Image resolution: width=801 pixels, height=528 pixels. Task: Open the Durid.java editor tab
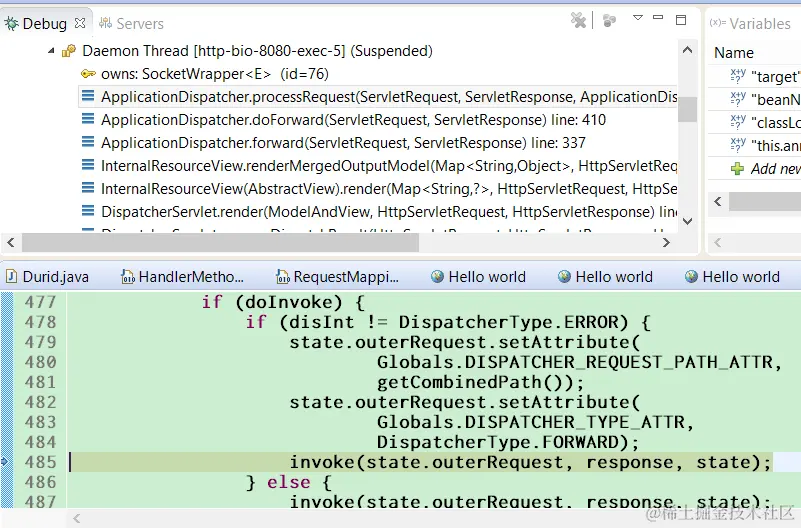pyautogui.click(x=48, y=277)
